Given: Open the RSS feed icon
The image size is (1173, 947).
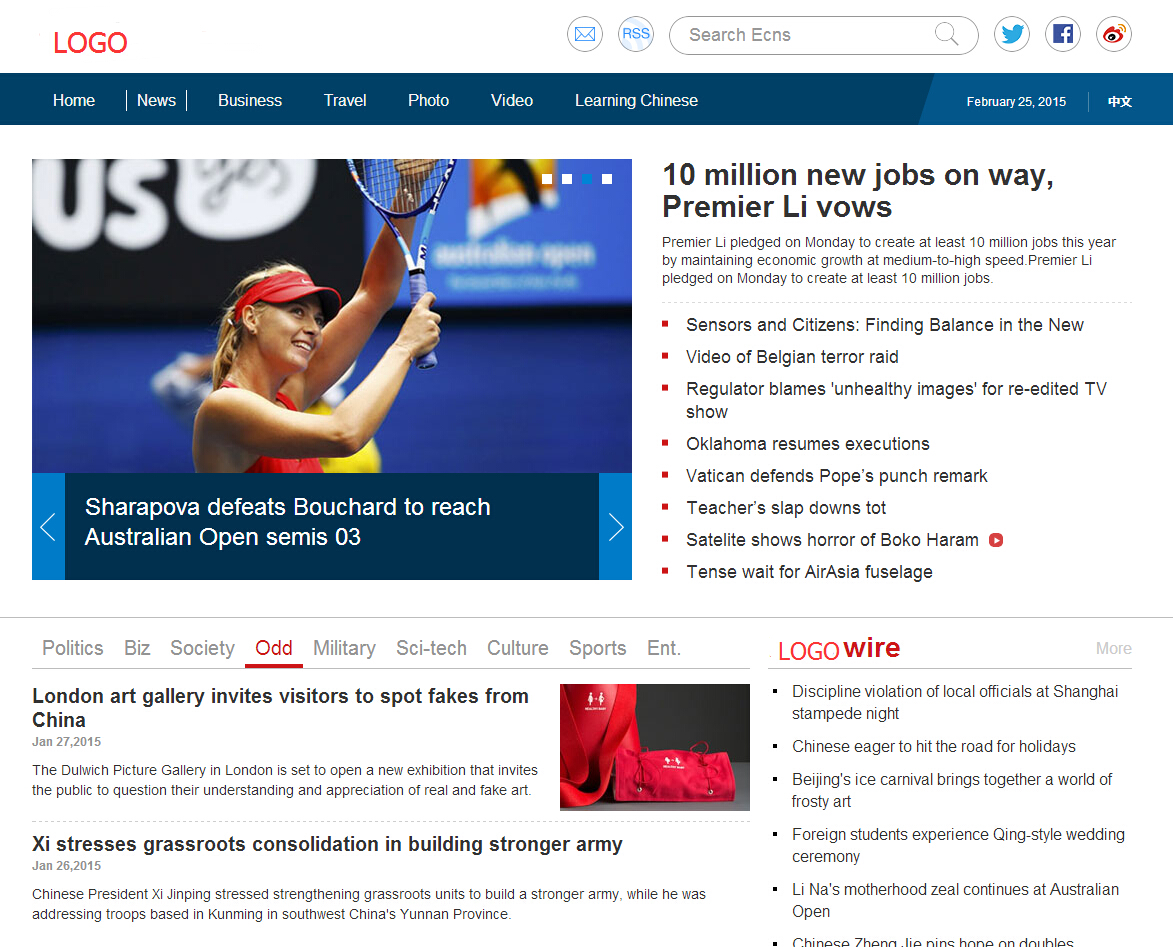Looking at the screenshot, I should click(636, 34).
